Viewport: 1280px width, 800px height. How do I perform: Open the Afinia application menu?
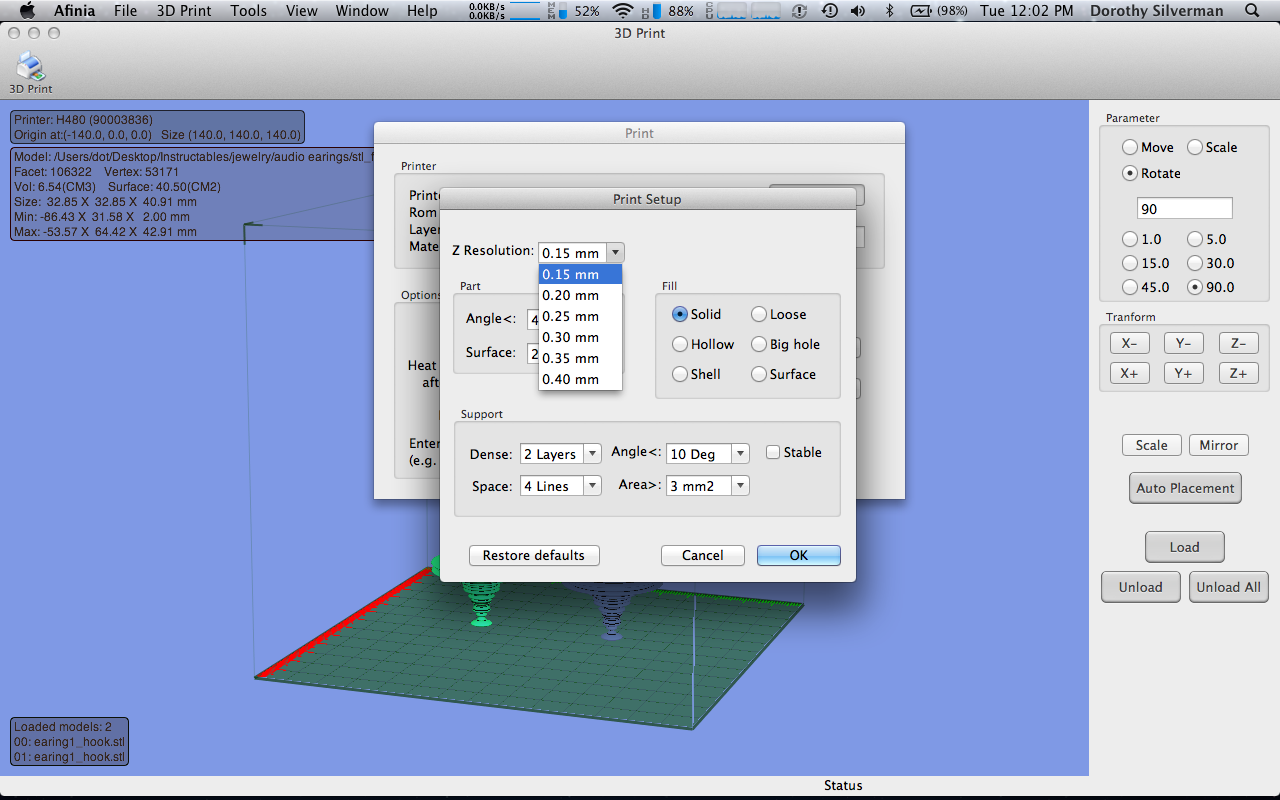(75, 11)
